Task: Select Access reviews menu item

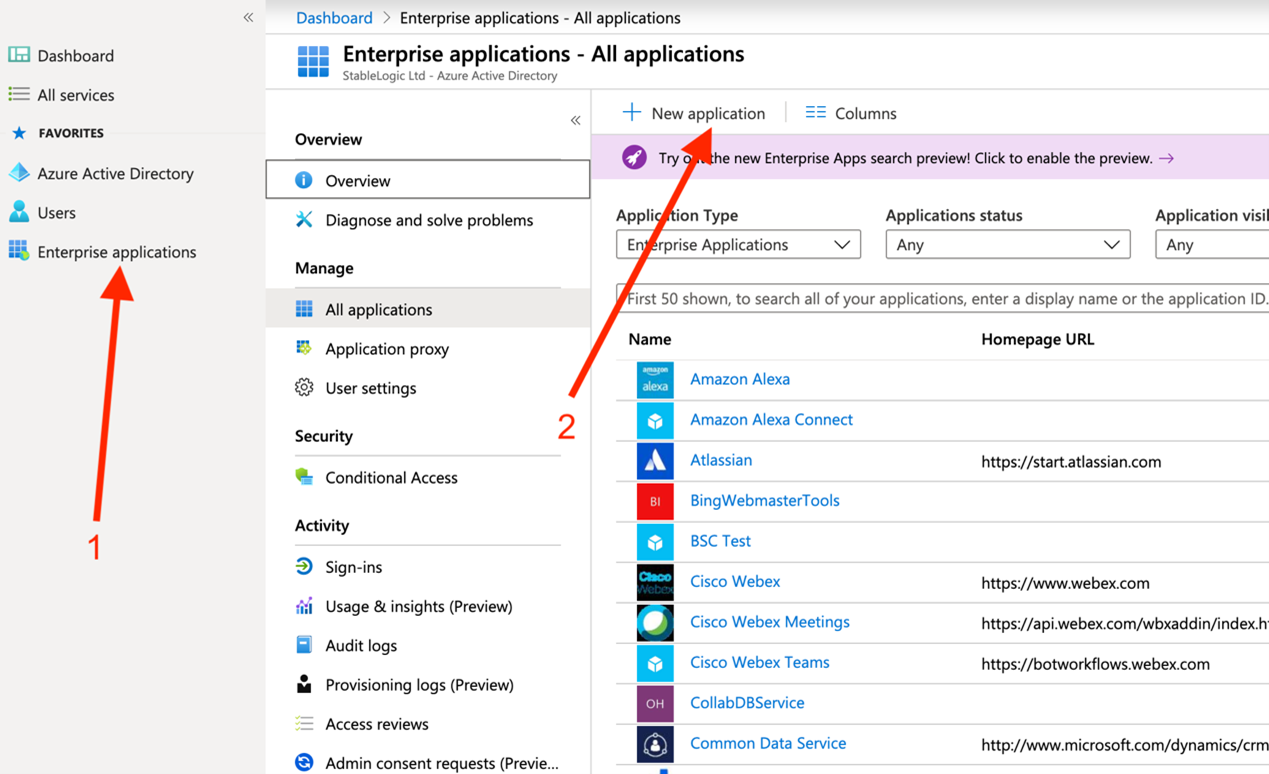Action: [x=428, y=724]
